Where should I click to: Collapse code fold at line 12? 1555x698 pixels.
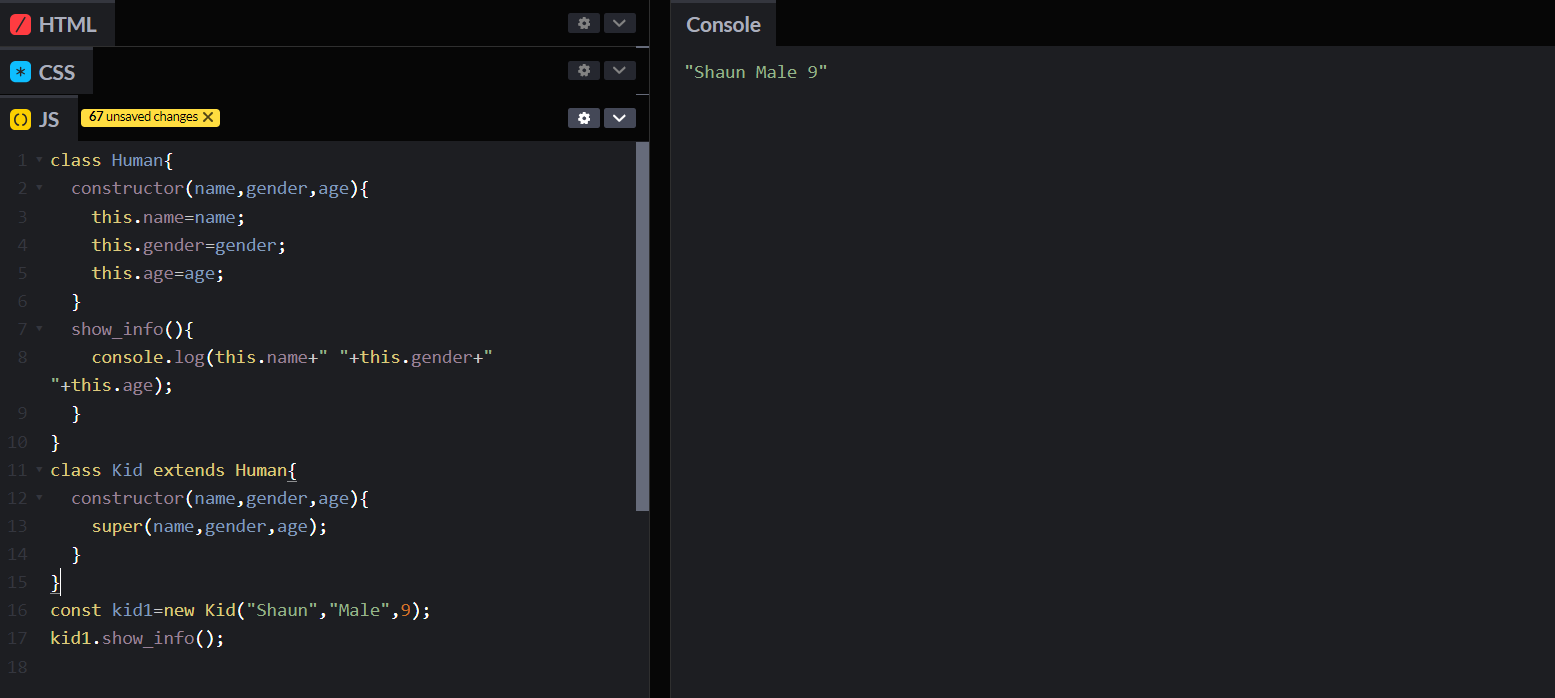tap(39, 497)
